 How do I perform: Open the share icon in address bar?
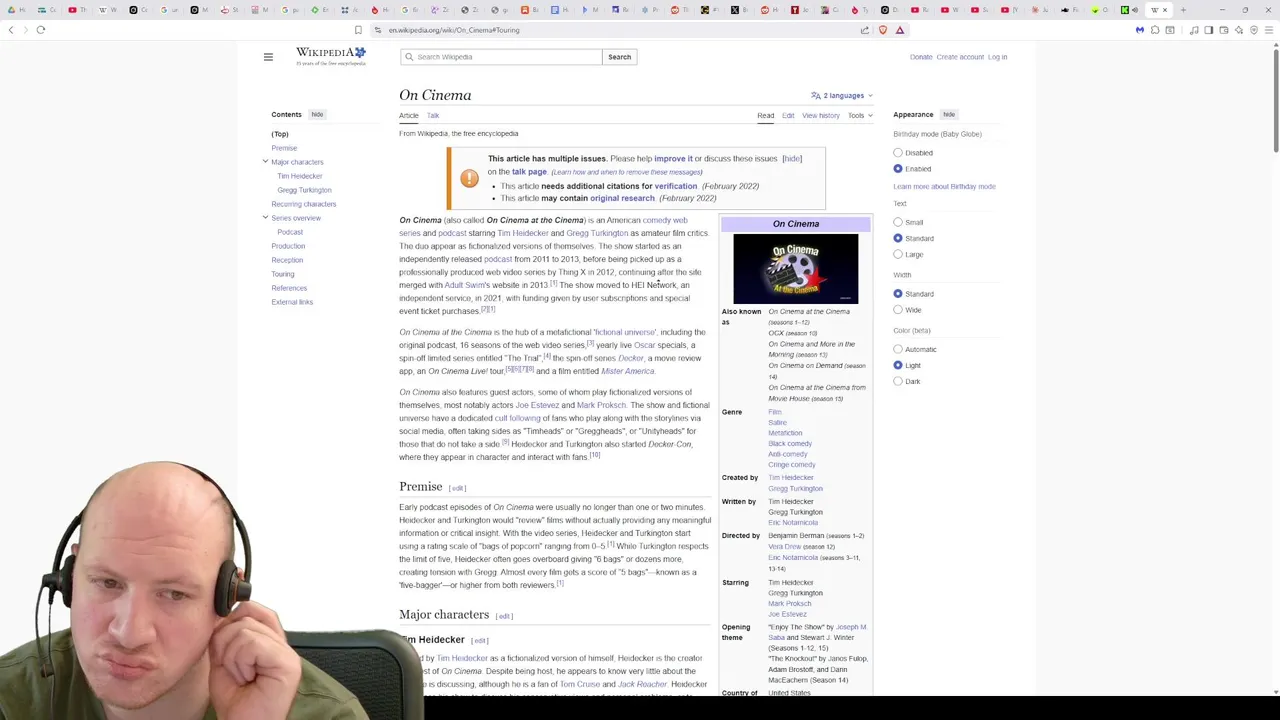pyautogui.click(x=864, y=30)
